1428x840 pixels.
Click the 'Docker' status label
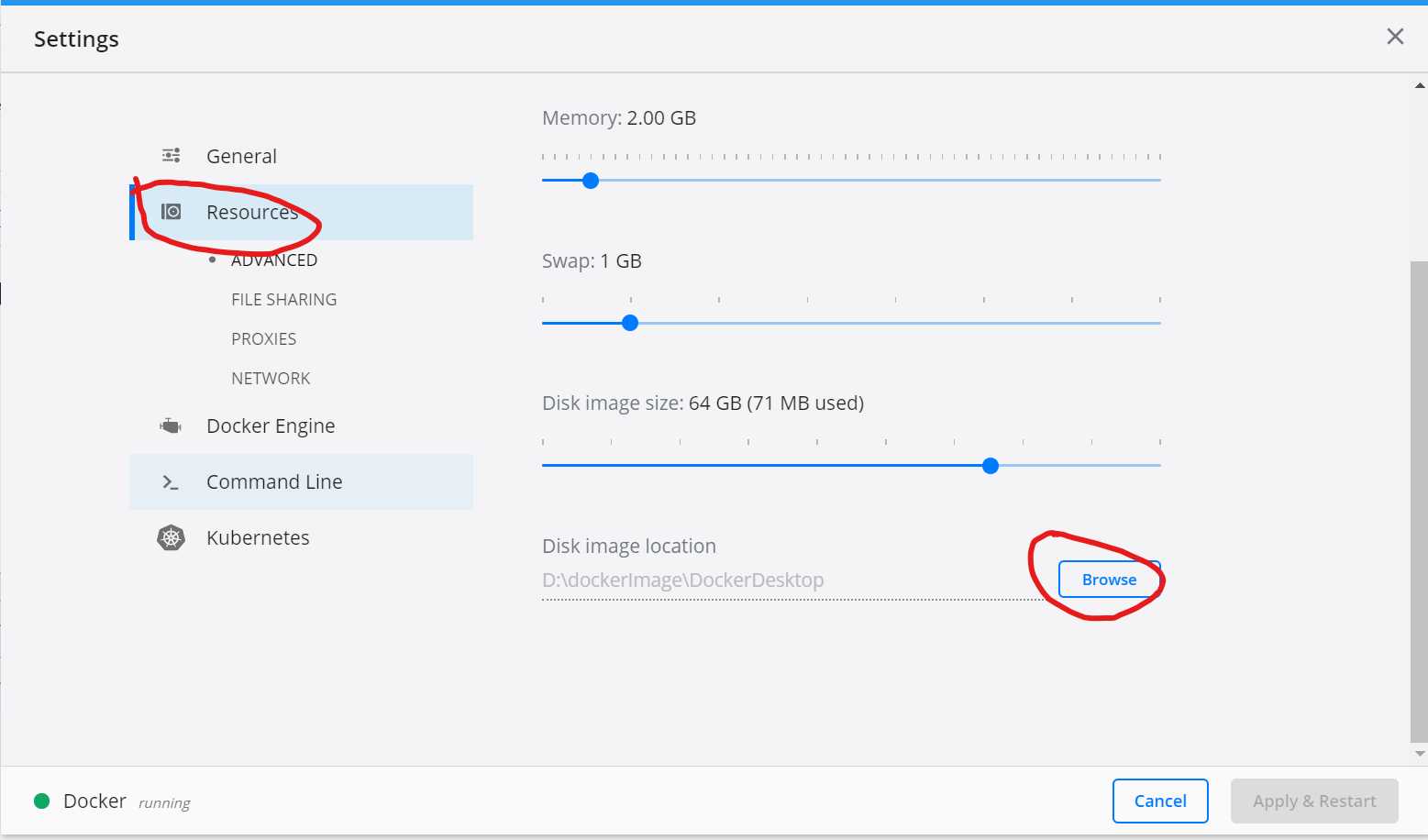pyautogui.click(x=94, y=801)
